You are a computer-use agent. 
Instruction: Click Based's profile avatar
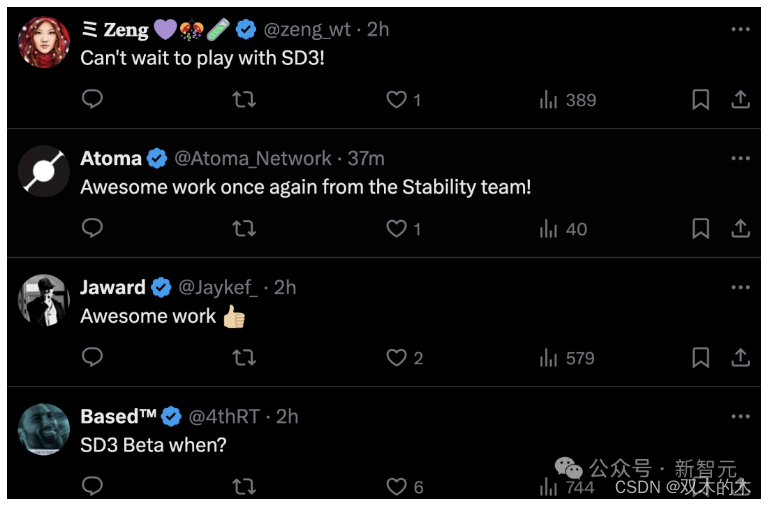pyautogui.click(x=44, y=429)
